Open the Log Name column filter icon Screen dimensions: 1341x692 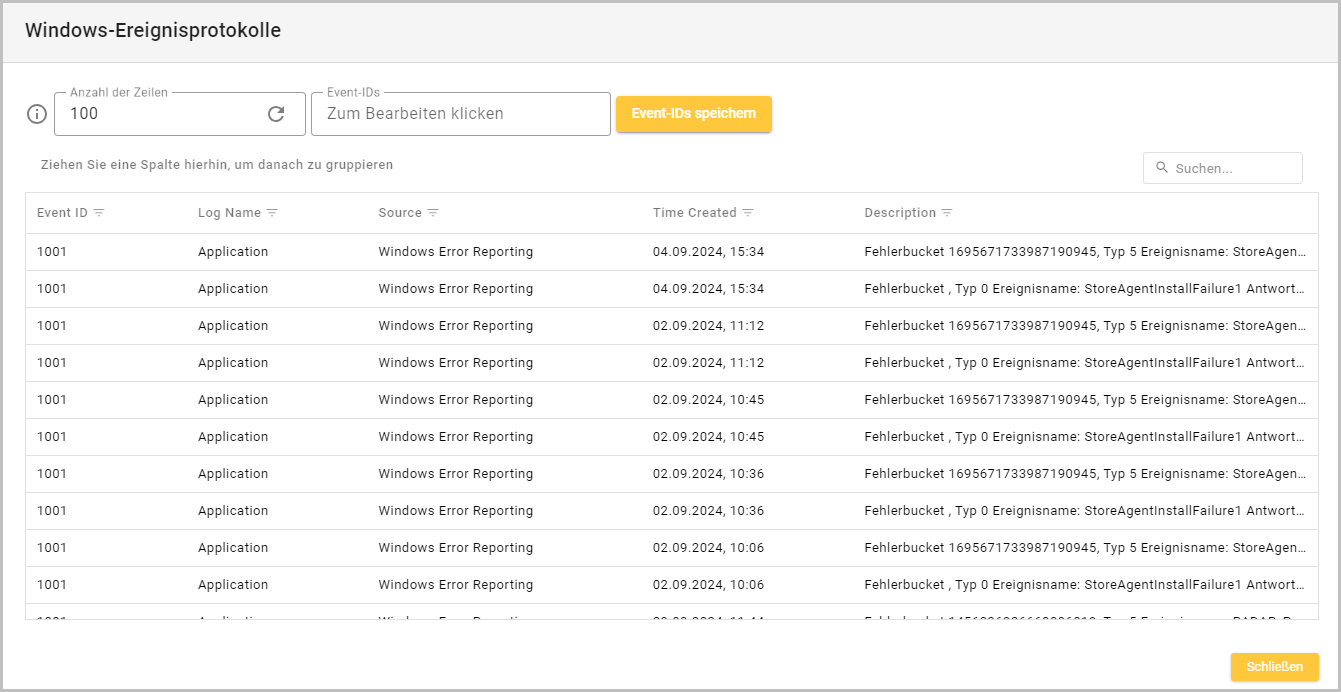tap(272, 213)
